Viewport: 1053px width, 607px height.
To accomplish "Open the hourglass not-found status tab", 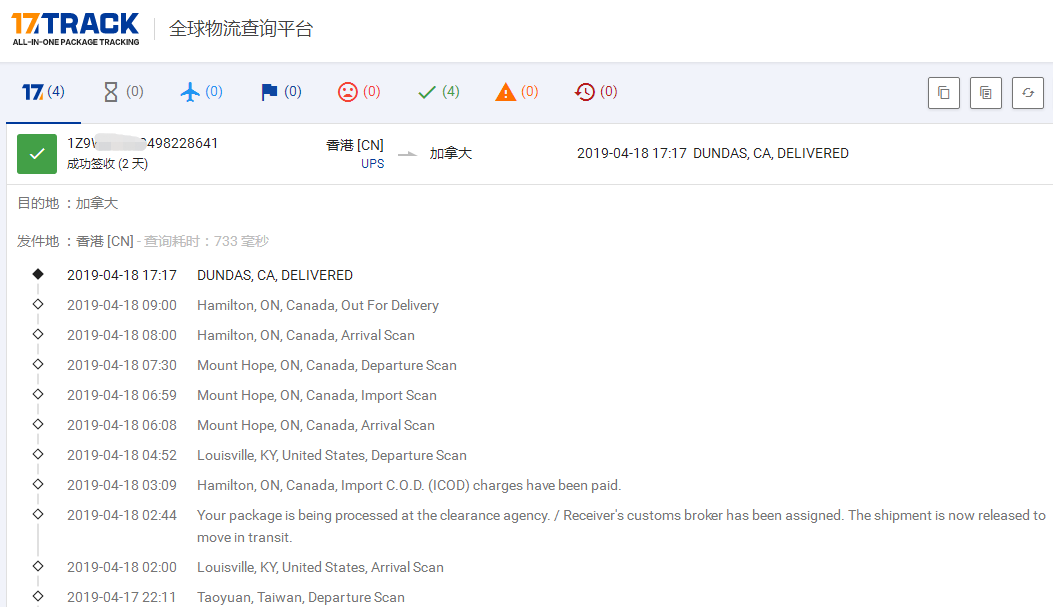I will 123,92.
